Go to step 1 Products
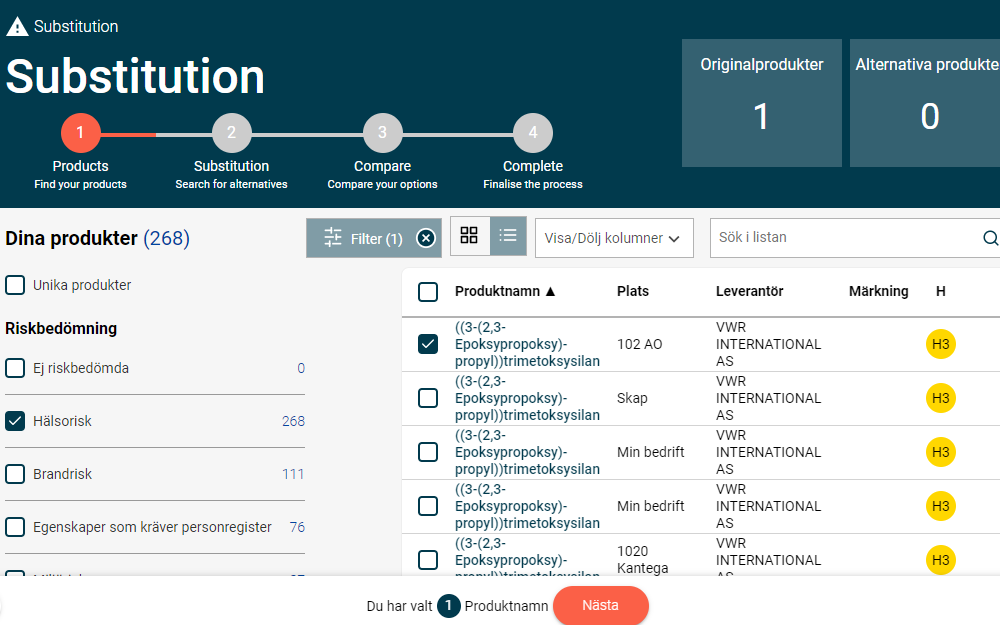The width and height of the screenshot is (1000, 625). 80,133
